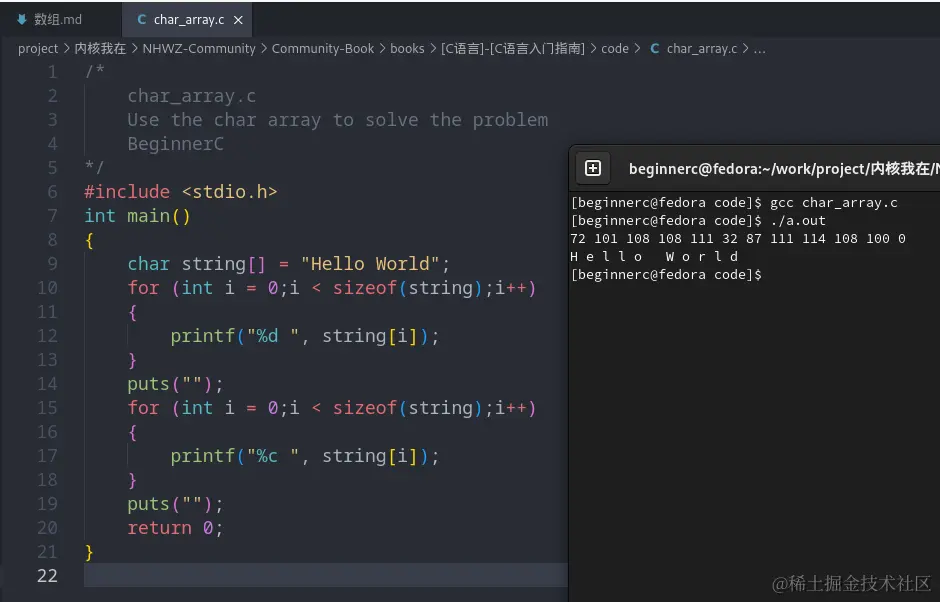Viewport: 940px width, 602px height.
Task: Open the NHWZ-Community breadcrumb segment
Action: tap(198, 49)
